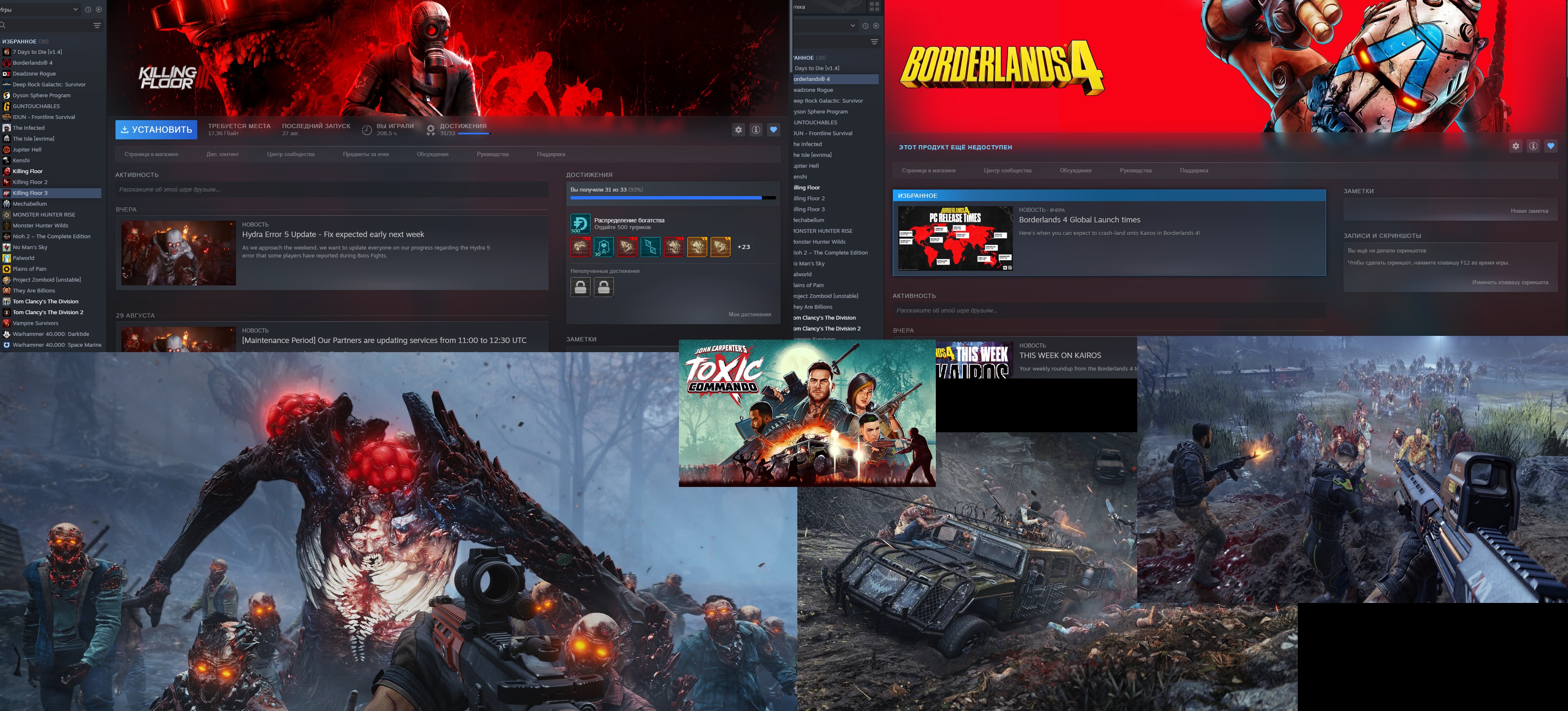The image size is (1568, 711).
Task: Click recent activity clock icon in left sidebar
Action: click(88, 10)
